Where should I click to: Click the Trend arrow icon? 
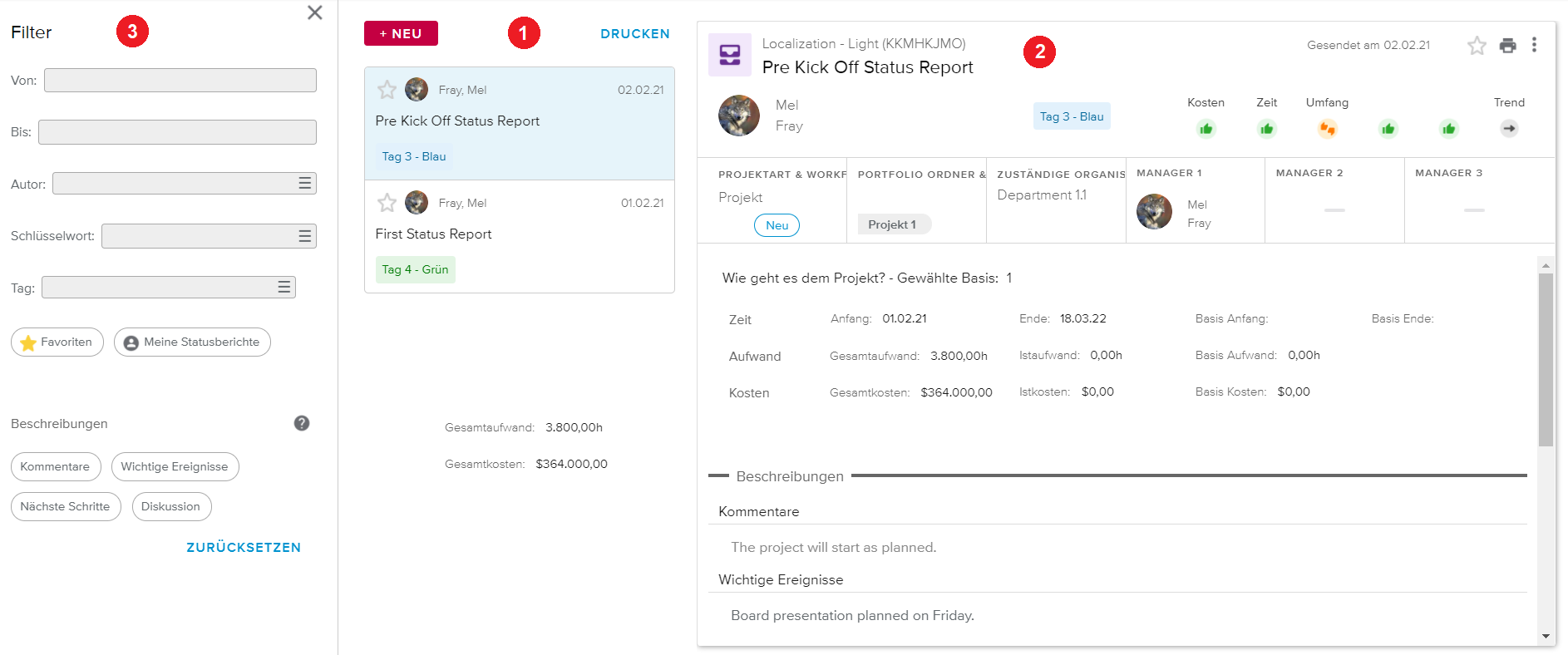(x=1509, y=129)
